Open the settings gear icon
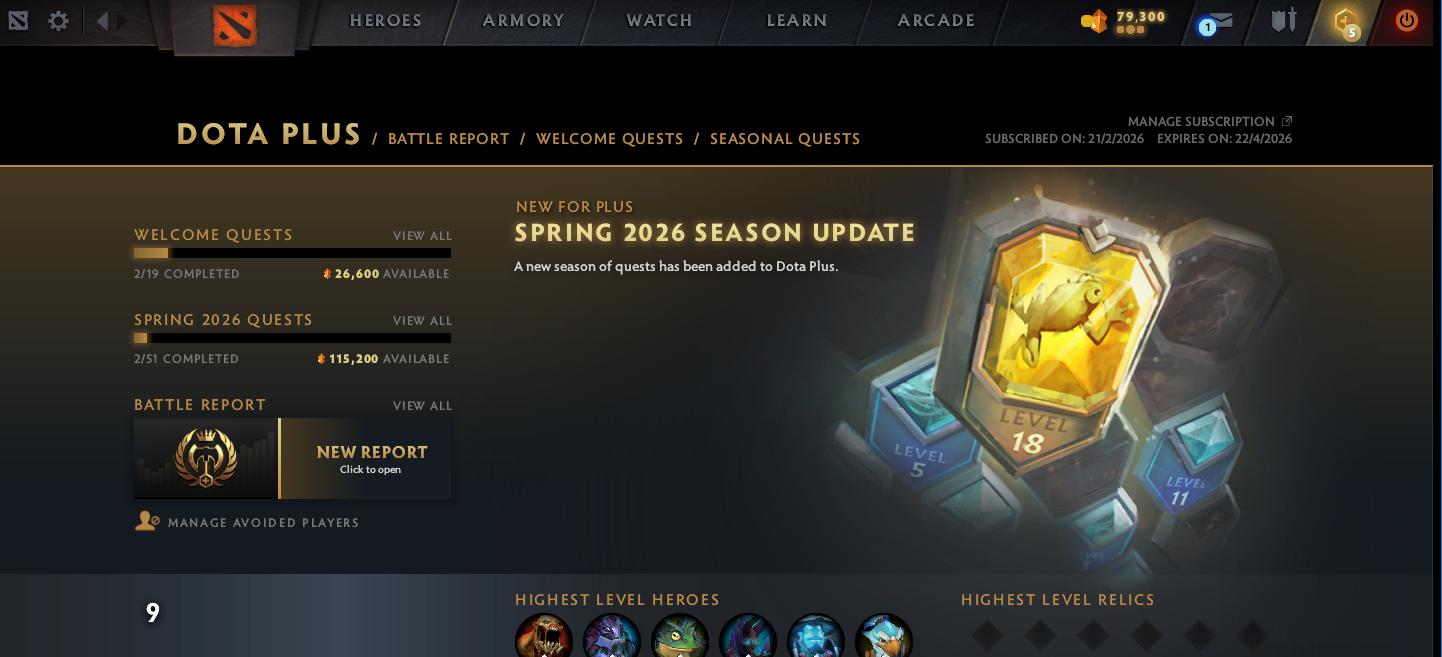 click(59, 20)
